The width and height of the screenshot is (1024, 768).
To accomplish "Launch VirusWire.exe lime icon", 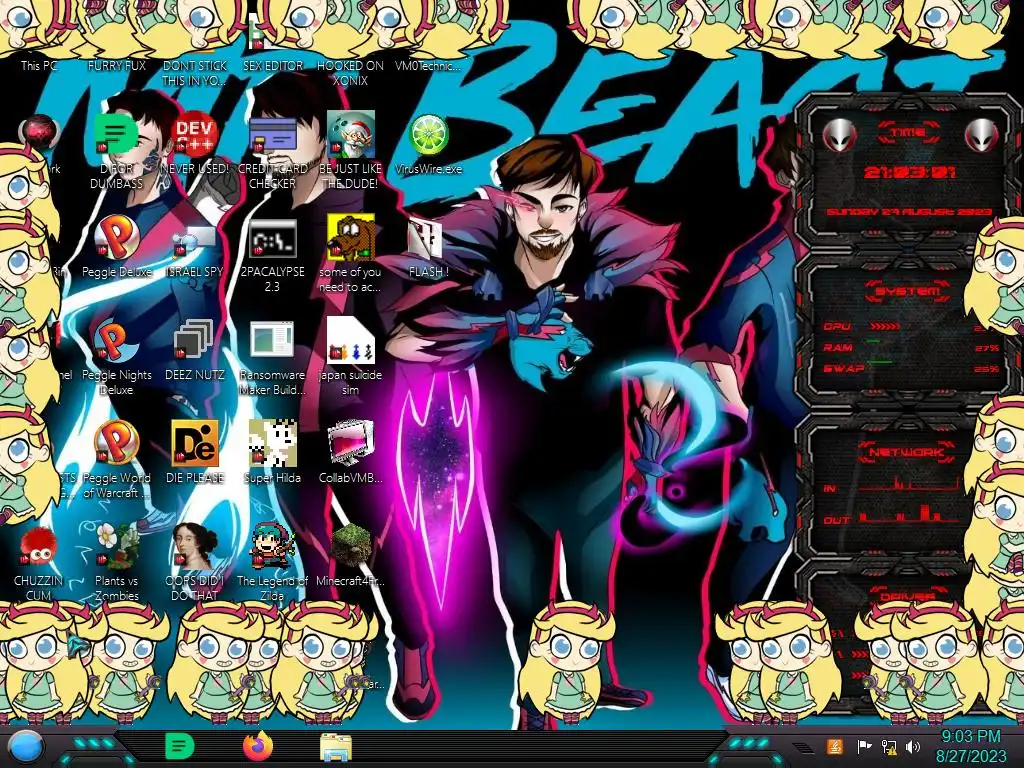I will pyautogui.click(x=428, y=135).
